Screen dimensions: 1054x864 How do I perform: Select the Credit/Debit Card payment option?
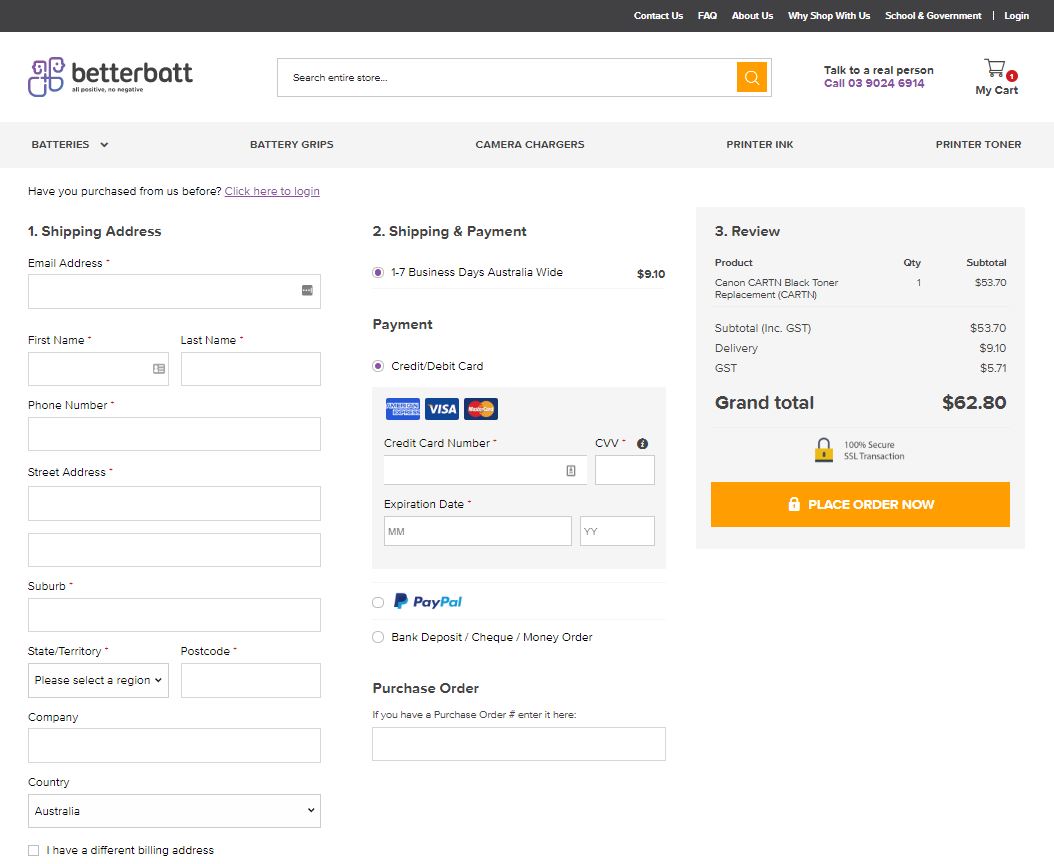(378, 366)
